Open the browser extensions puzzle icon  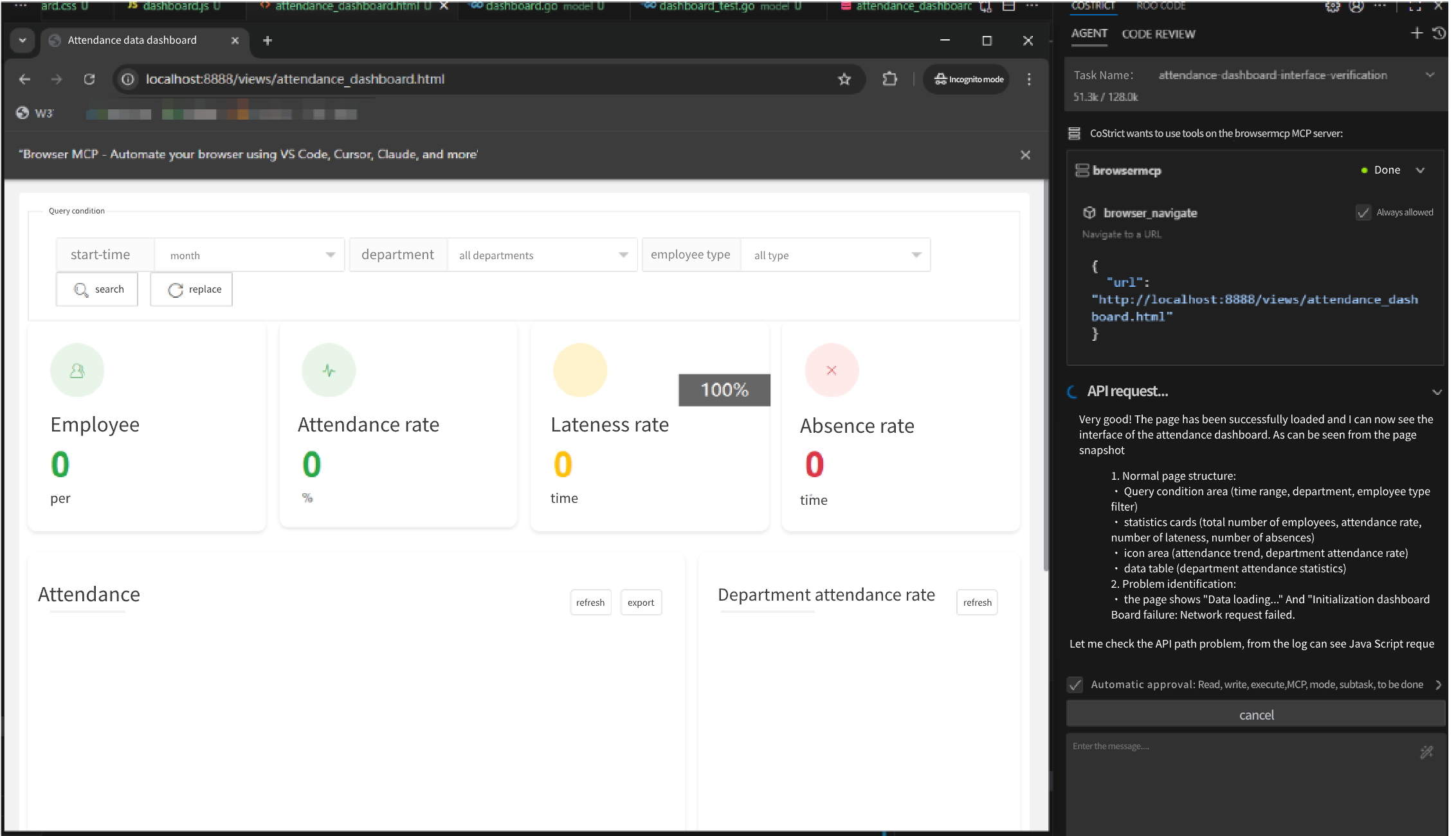tap(889, 79)
